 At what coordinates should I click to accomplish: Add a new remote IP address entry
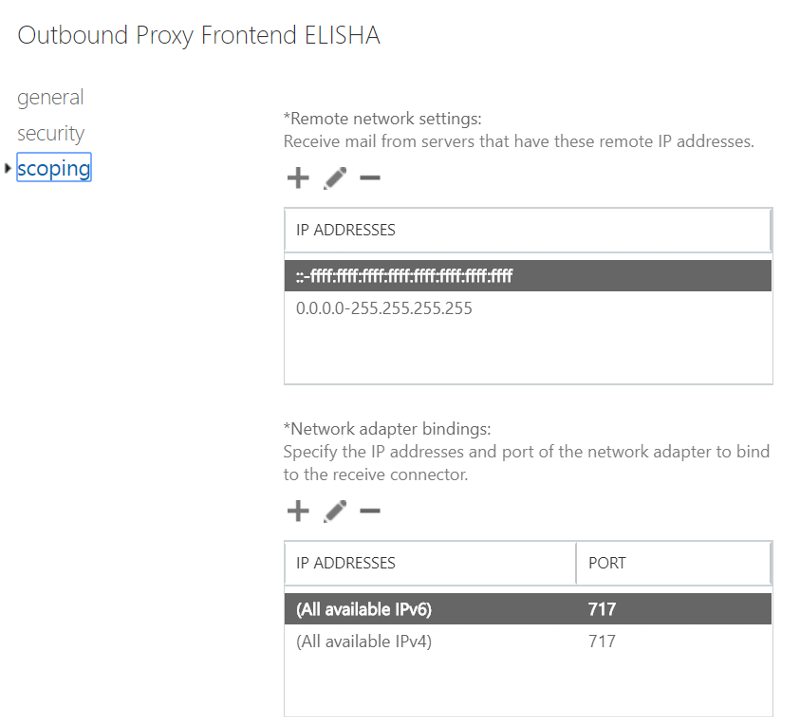pos(297,177)
